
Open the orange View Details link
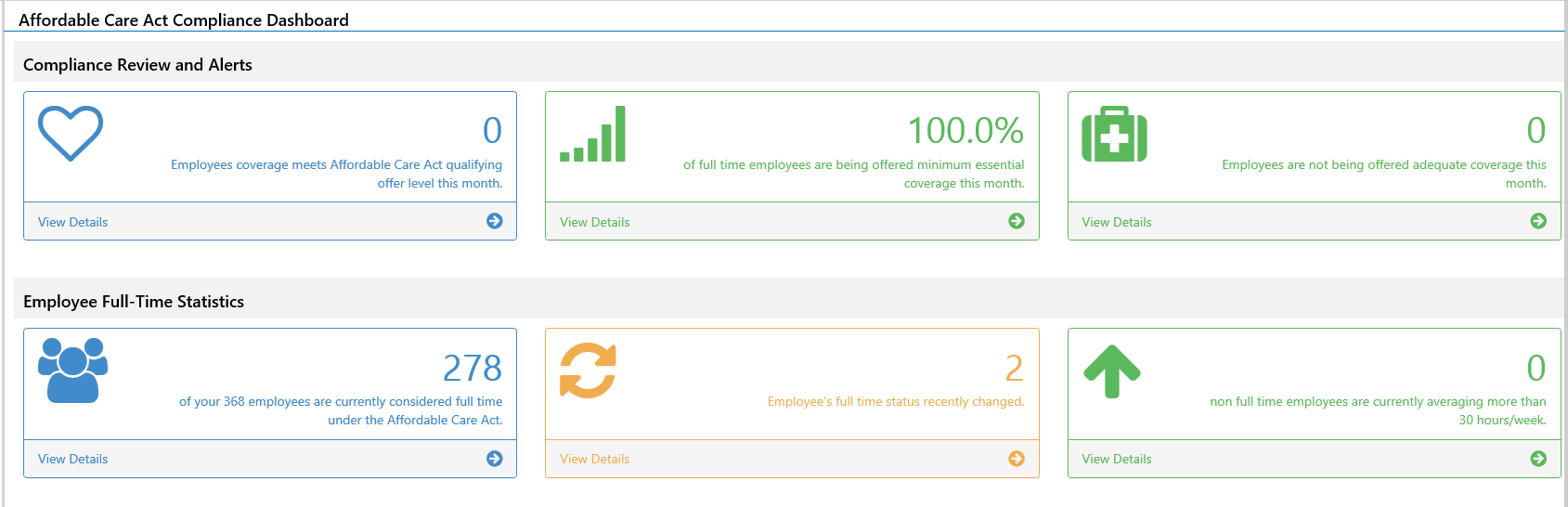click(594, 459)
